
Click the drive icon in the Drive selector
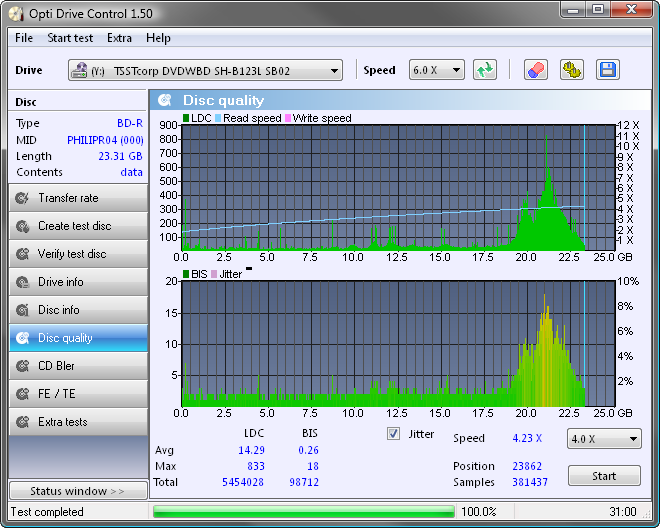click(x=79, y=70)
